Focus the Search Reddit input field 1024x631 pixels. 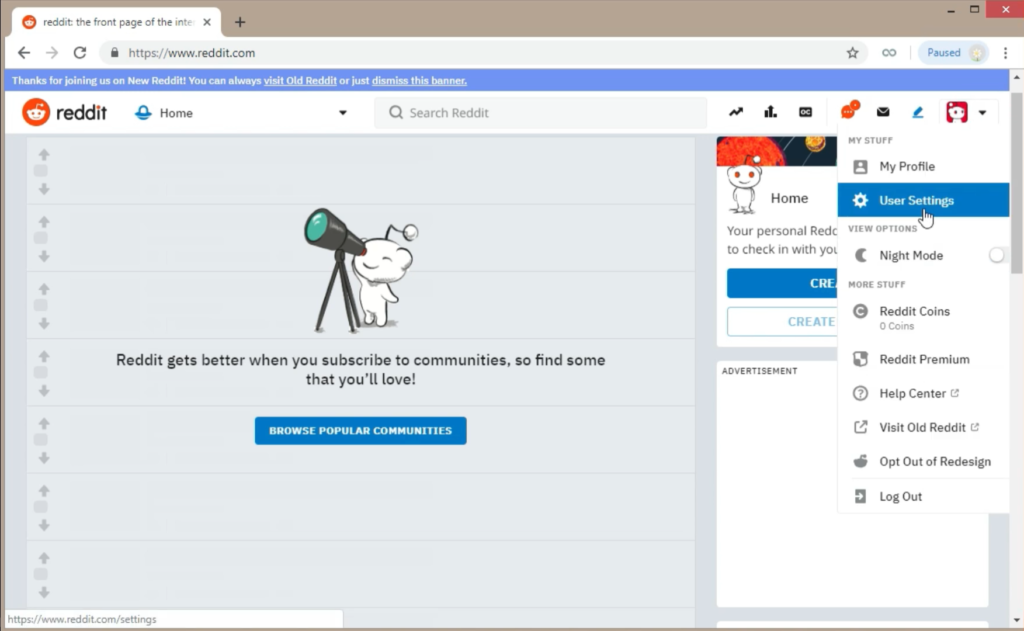pyautogui.click(x=541, y=112)
